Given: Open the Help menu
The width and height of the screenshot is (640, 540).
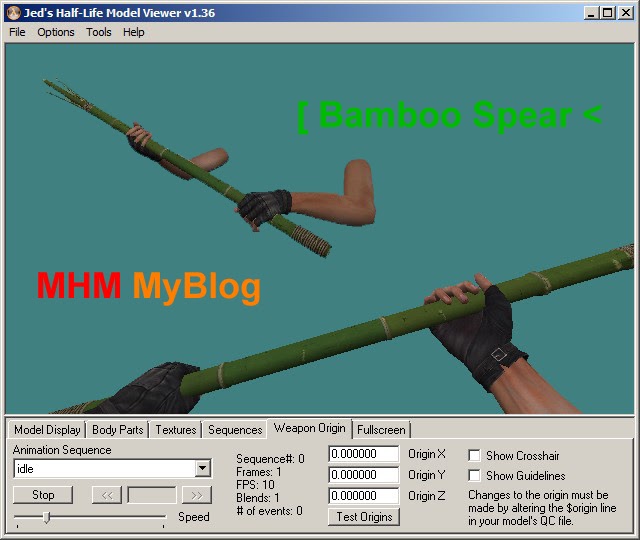Looking at the screenshot, I should coord(133,32).
